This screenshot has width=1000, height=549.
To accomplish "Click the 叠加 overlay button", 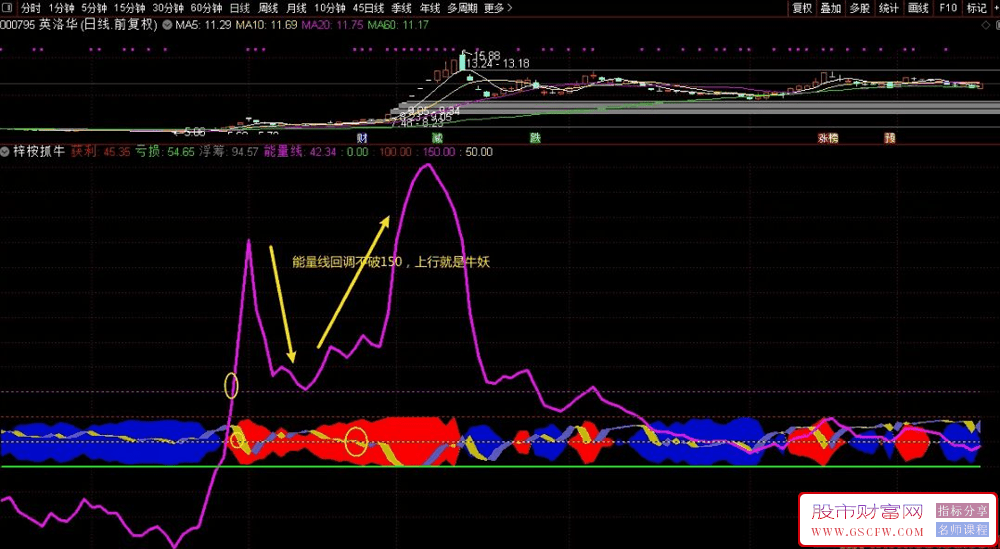I will coord(830,8).
